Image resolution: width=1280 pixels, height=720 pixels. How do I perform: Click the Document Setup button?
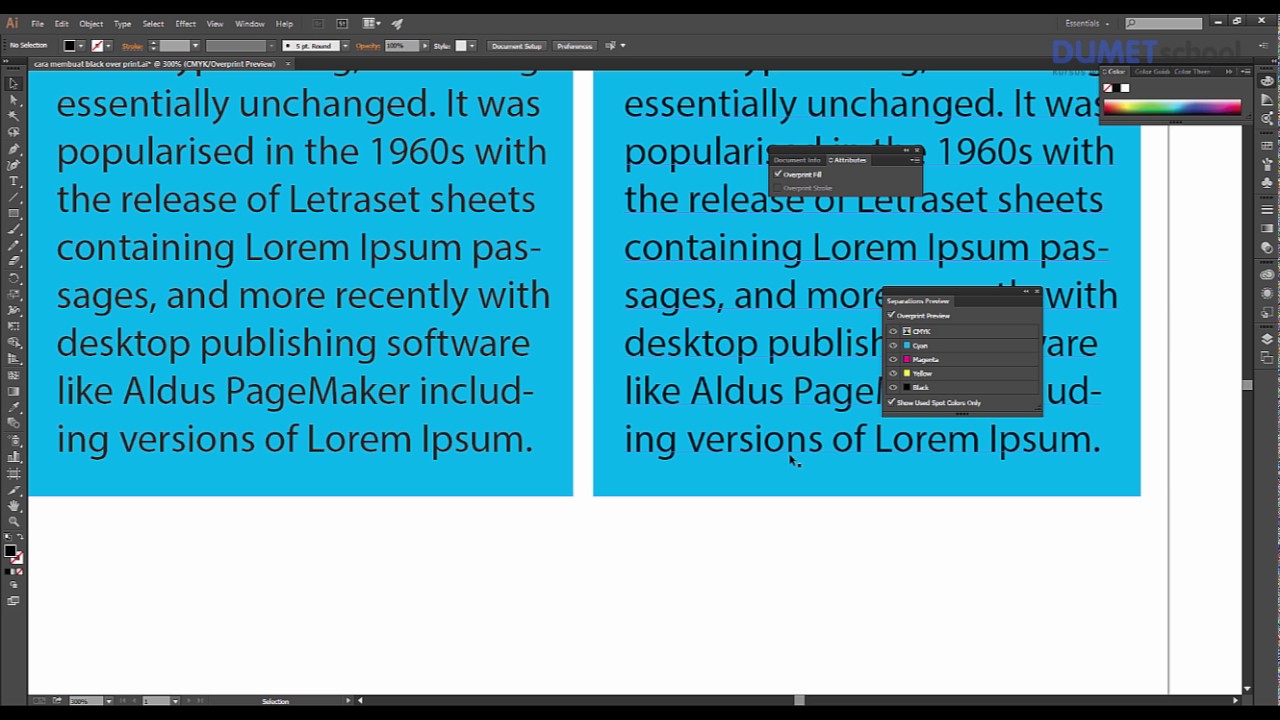click(517, 46)
